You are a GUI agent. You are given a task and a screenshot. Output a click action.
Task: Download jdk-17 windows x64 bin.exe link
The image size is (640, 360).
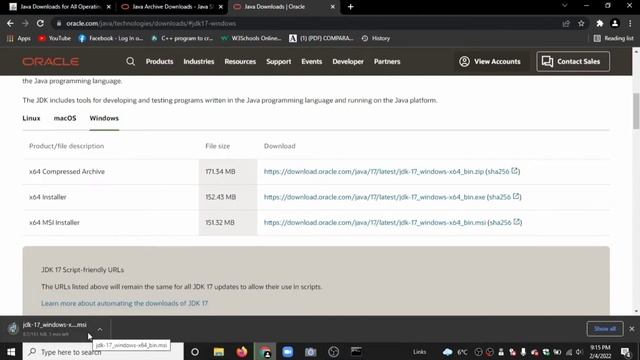(374, 197)
